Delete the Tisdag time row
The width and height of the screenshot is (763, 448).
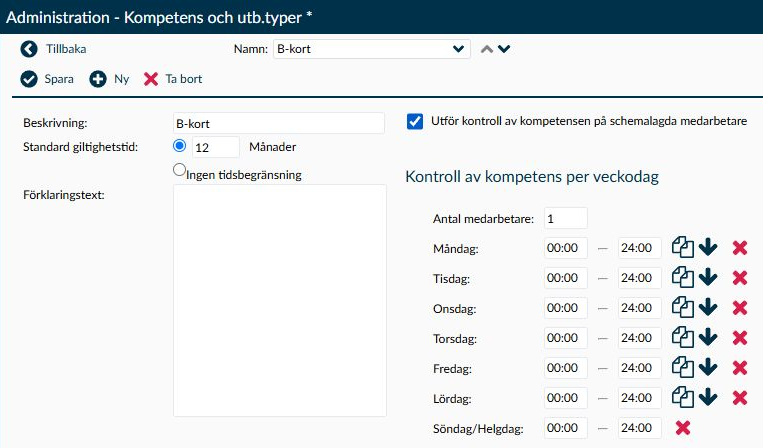(740, 278)
